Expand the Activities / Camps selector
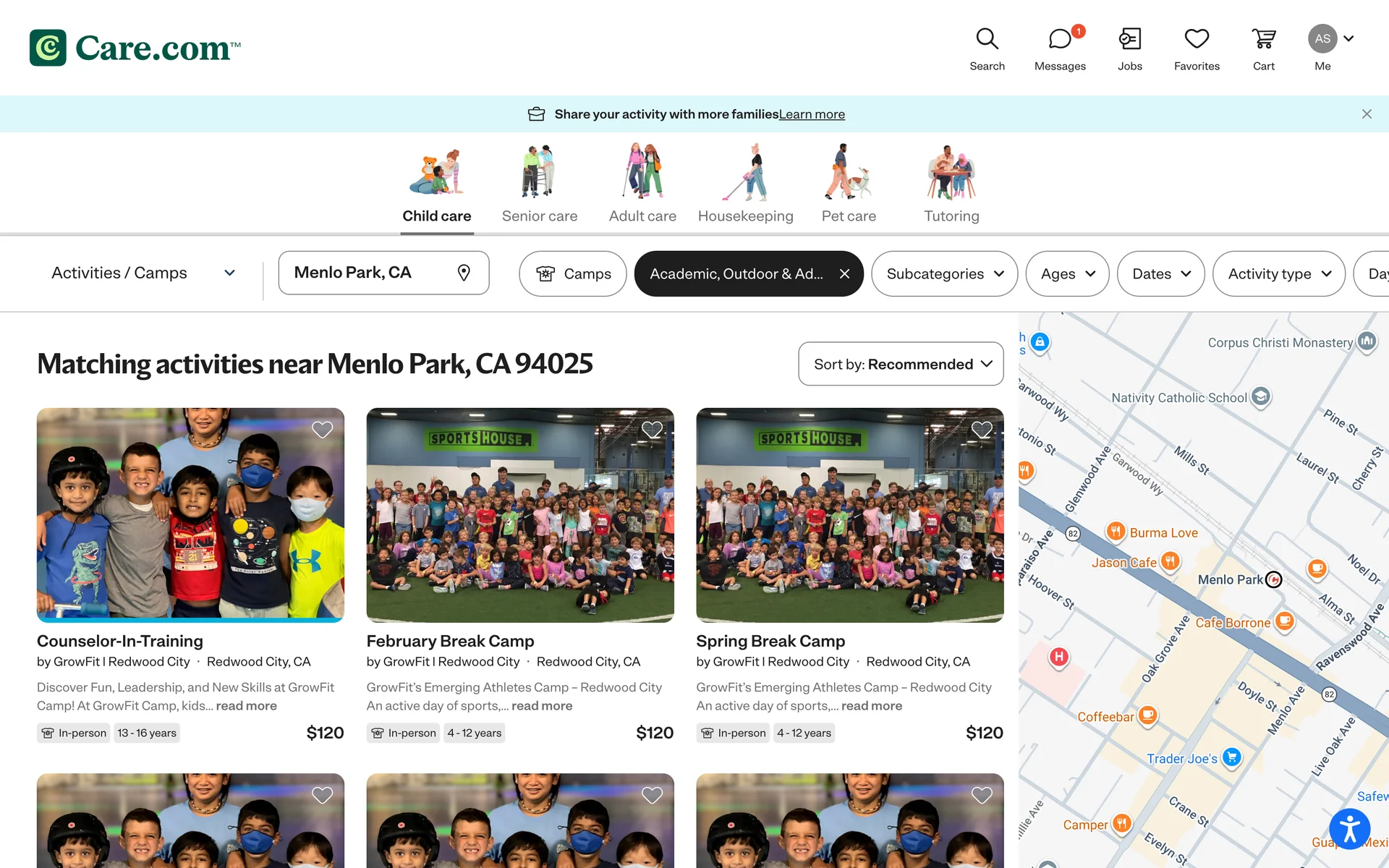Viewport: 1389px width, 868px height. pyautogui.click(x=143, y=273)
